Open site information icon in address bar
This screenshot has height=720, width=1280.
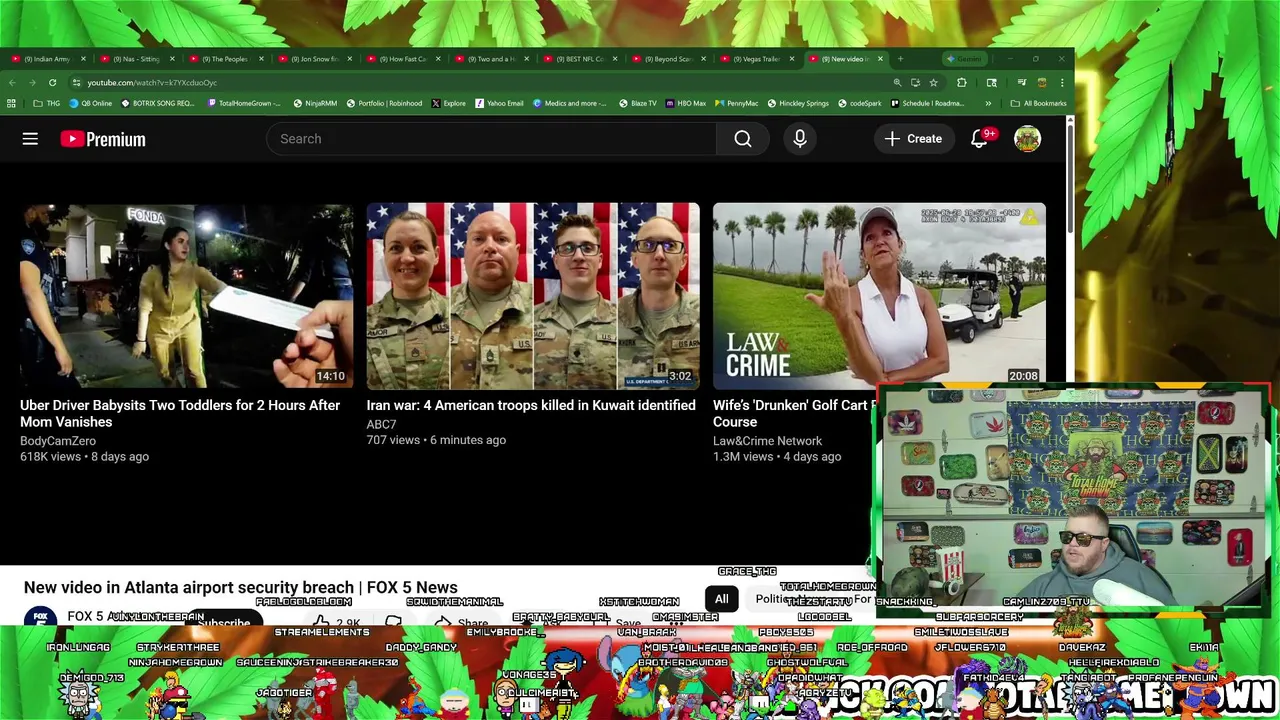point(78,83)
